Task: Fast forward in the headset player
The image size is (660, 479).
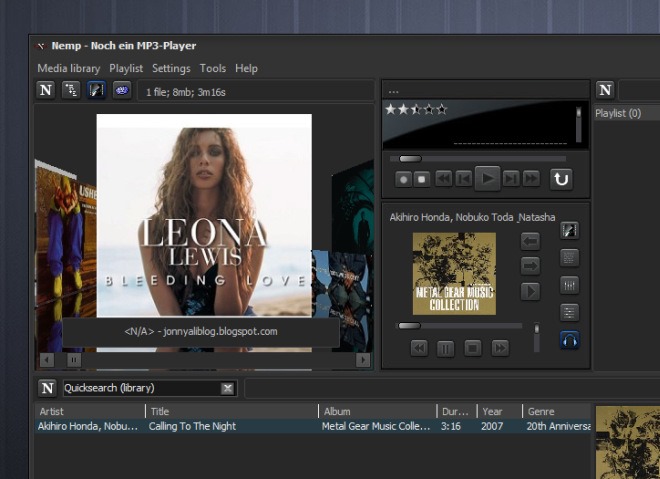Action: [x=500, y=348]
